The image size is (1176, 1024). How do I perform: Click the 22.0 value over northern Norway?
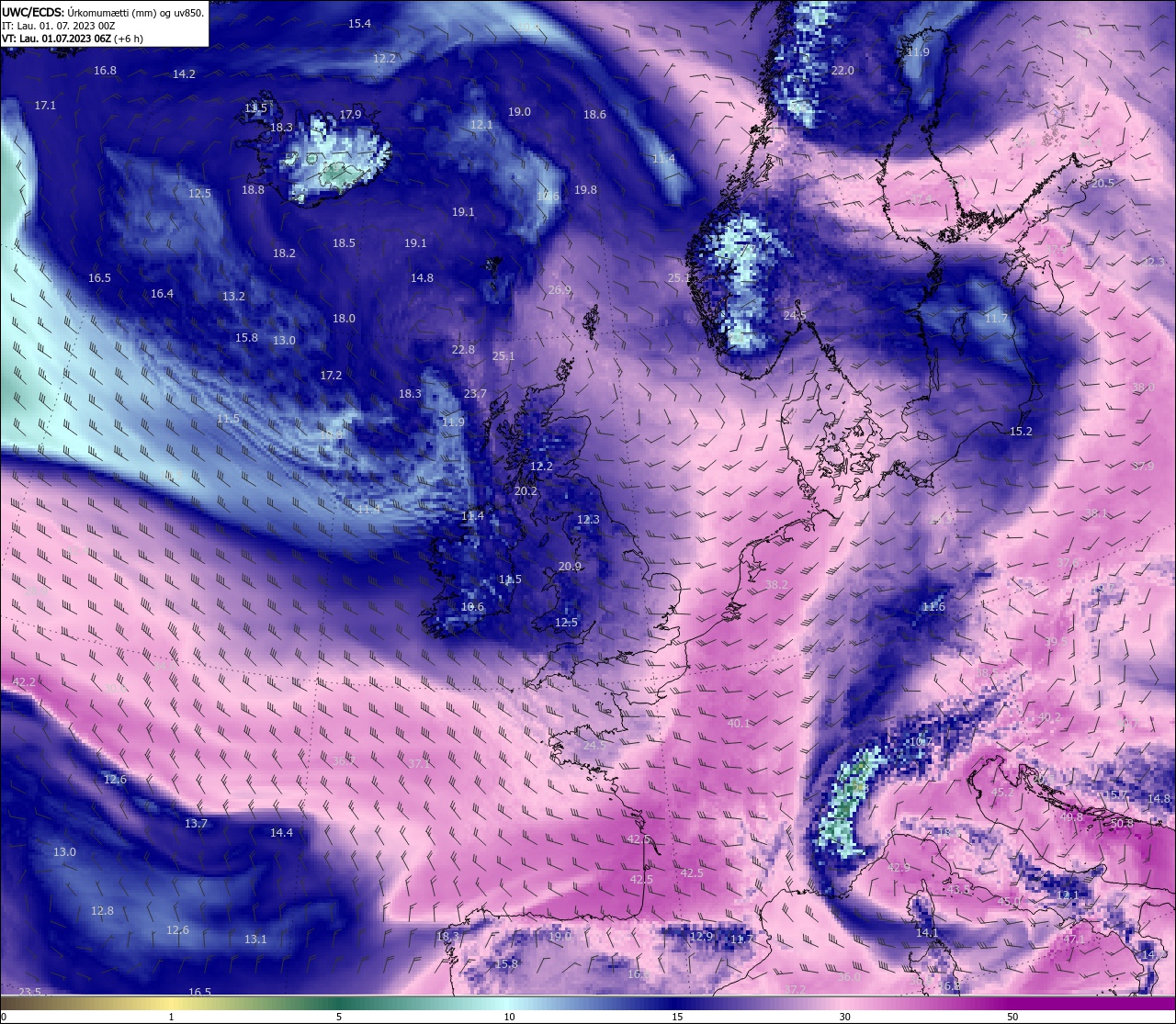click(x=842, y=71)
